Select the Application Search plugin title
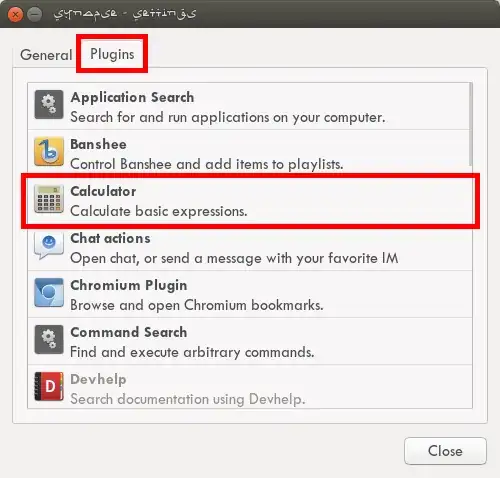Screen dimensions: 500x478 (132, 97)
